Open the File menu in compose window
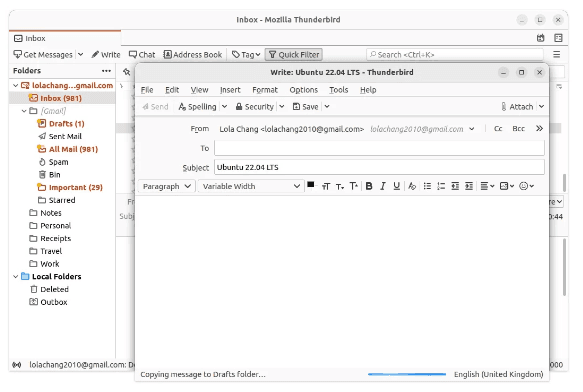This screenshot has height=392, width=583. tap(147, 90)
